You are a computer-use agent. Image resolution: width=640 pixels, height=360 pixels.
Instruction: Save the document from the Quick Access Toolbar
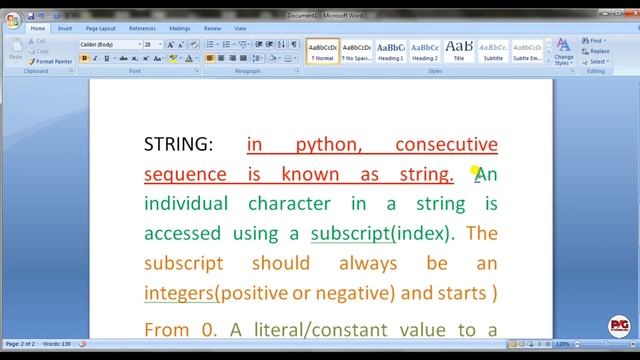(31, 16)
